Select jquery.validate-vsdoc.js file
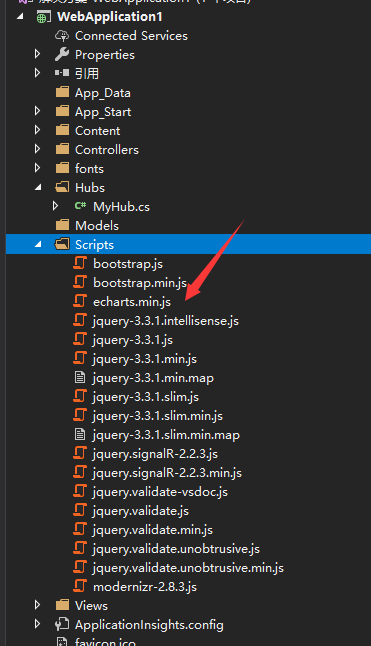The width and height of the screenshot is (371, 646). [x=160, y=491]
